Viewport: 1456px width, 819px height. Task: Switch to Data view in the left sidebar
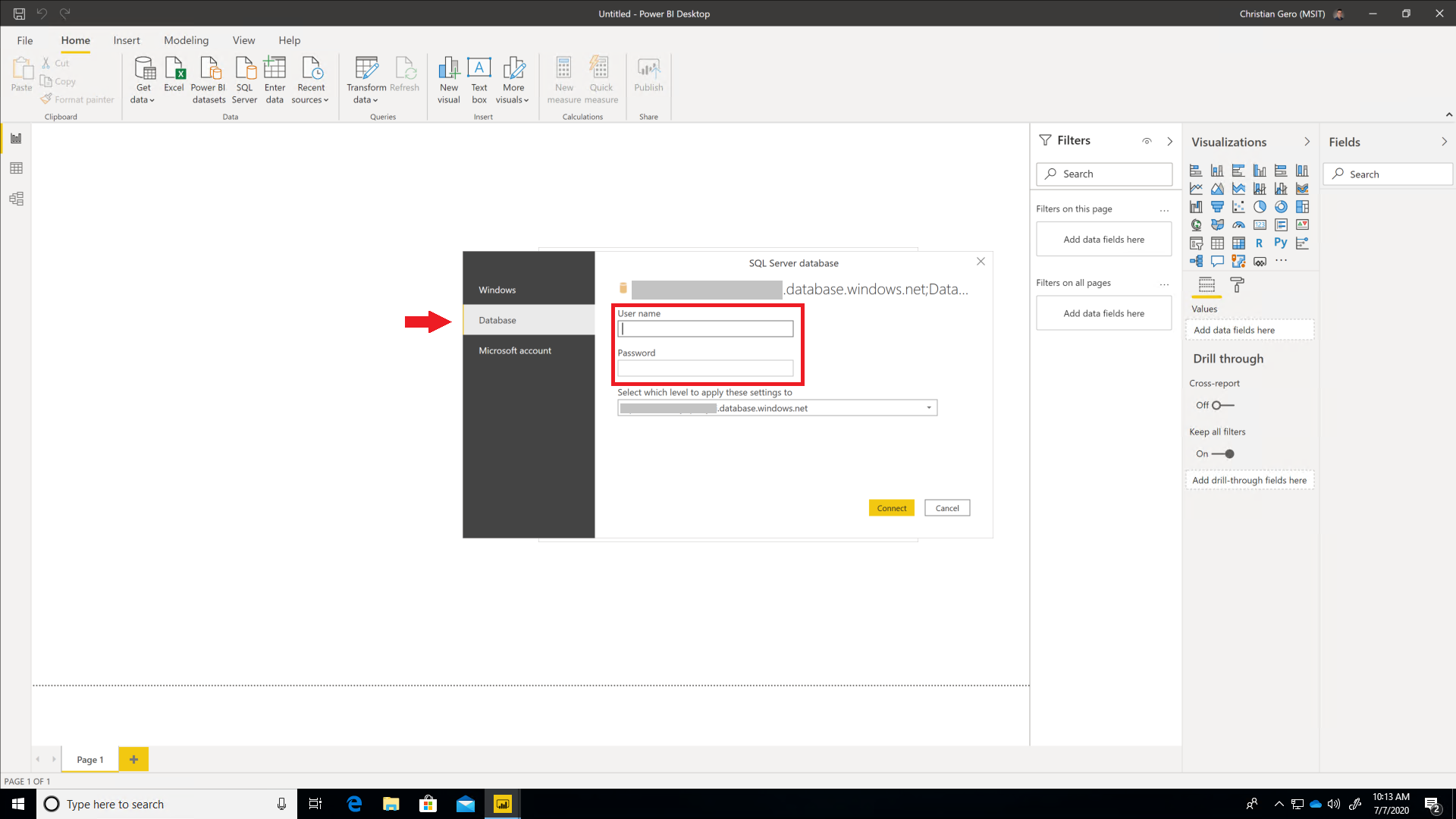(x=16, y=168)
